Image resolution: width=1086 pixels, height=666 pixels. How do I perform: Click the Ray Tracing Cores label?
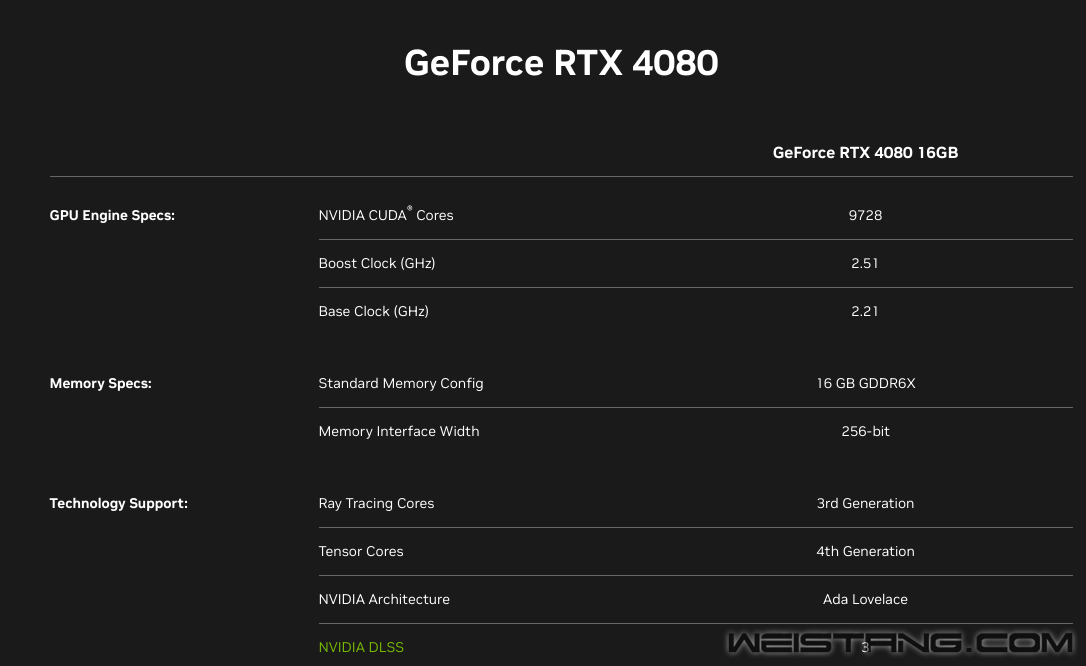[x=376, y=503]
